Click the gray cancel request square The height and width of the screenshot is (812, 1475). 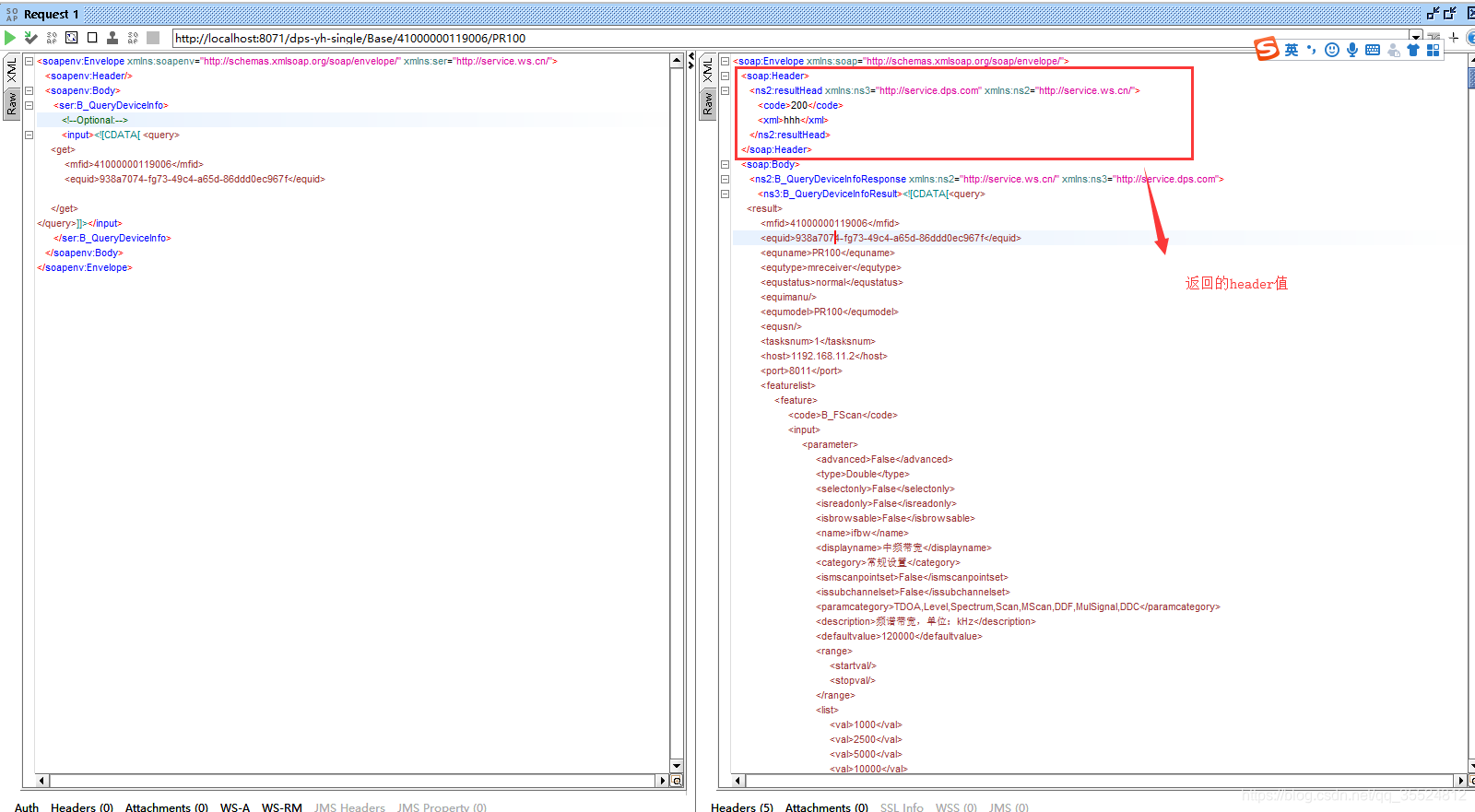[153, 38]
